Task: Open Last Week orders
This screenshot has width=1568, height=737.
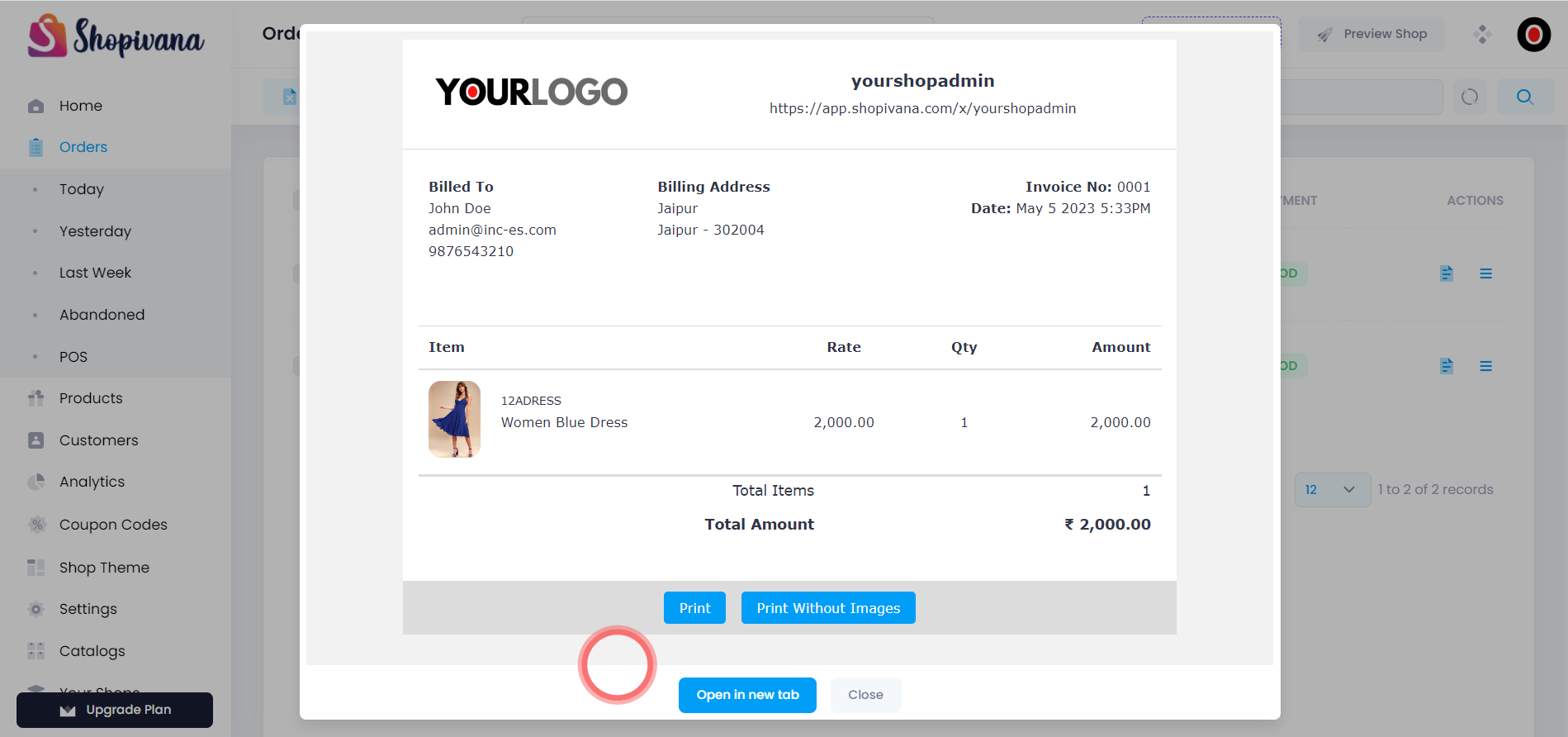Action: pyautogui.click(x=95, y=273)
